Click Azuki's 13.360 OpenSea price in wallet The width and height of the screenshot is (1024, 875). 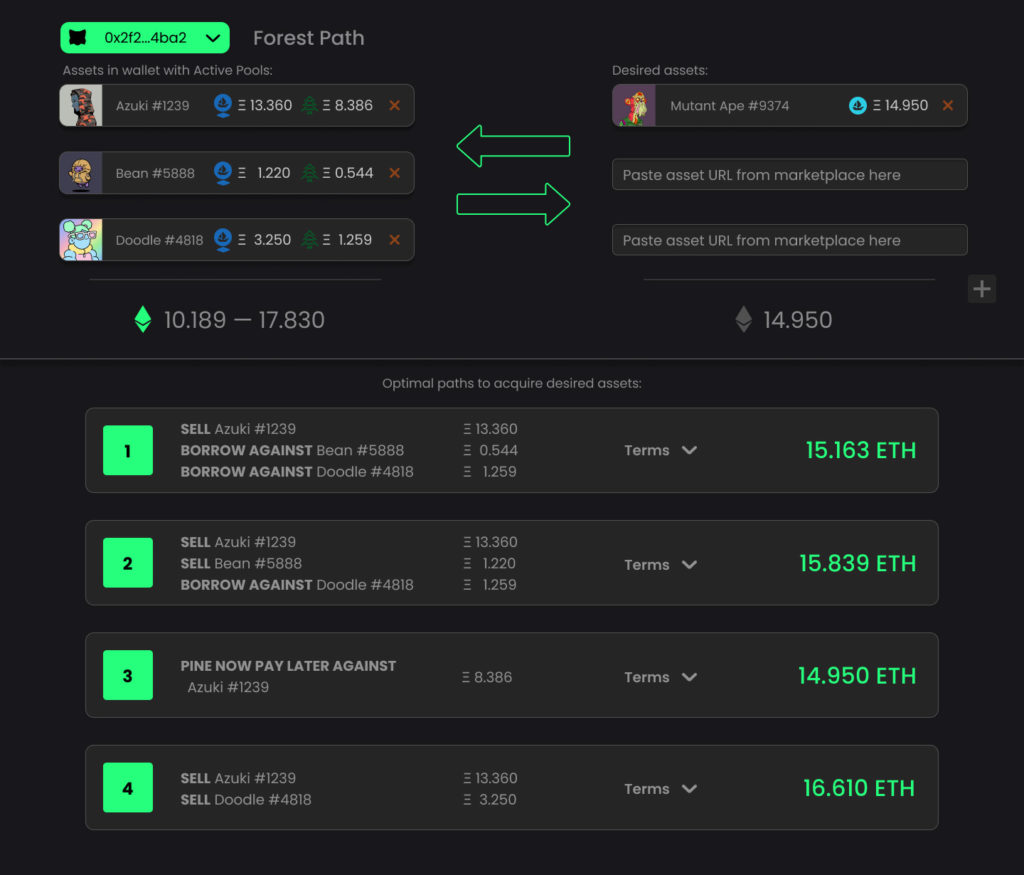264,105
